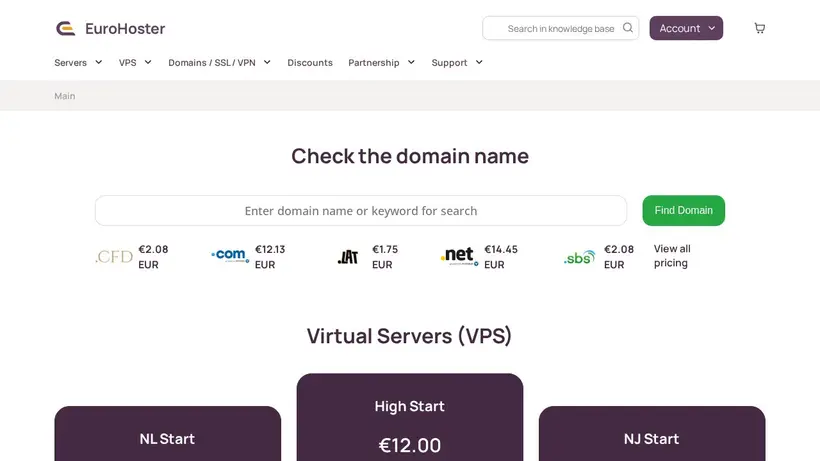Image resolution: width=820 pixels, height=461 pixels.
Task: Click the .LAT domain logo
Action: [x=348, y=257]
